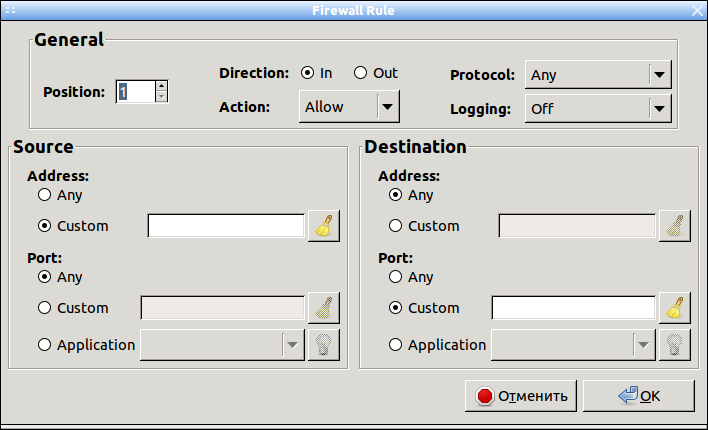The image size is (708, 430).
Task: Choose Any for Source address
Action: 44,195
